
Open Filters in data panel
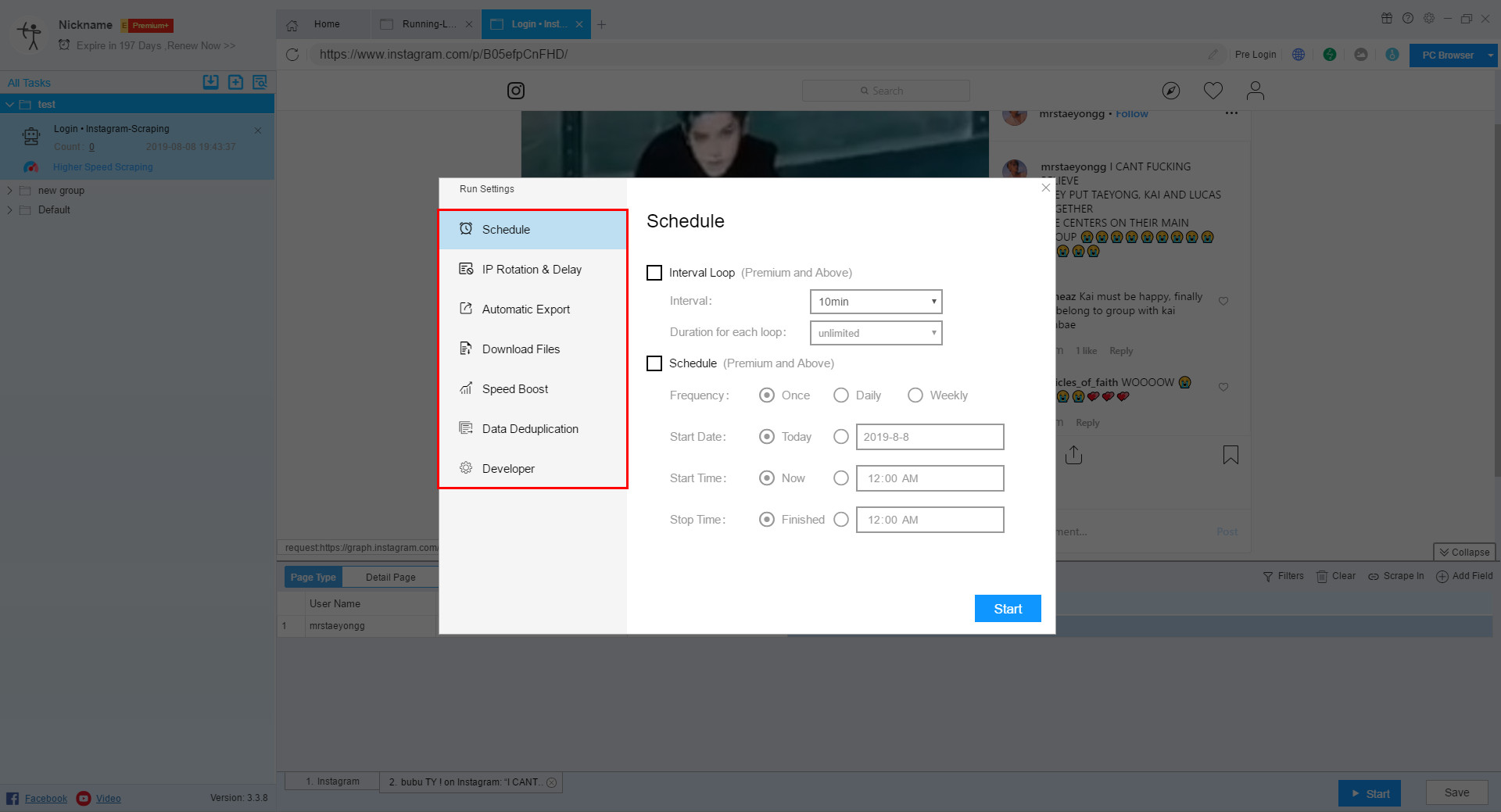click(x=1284, y=576)
